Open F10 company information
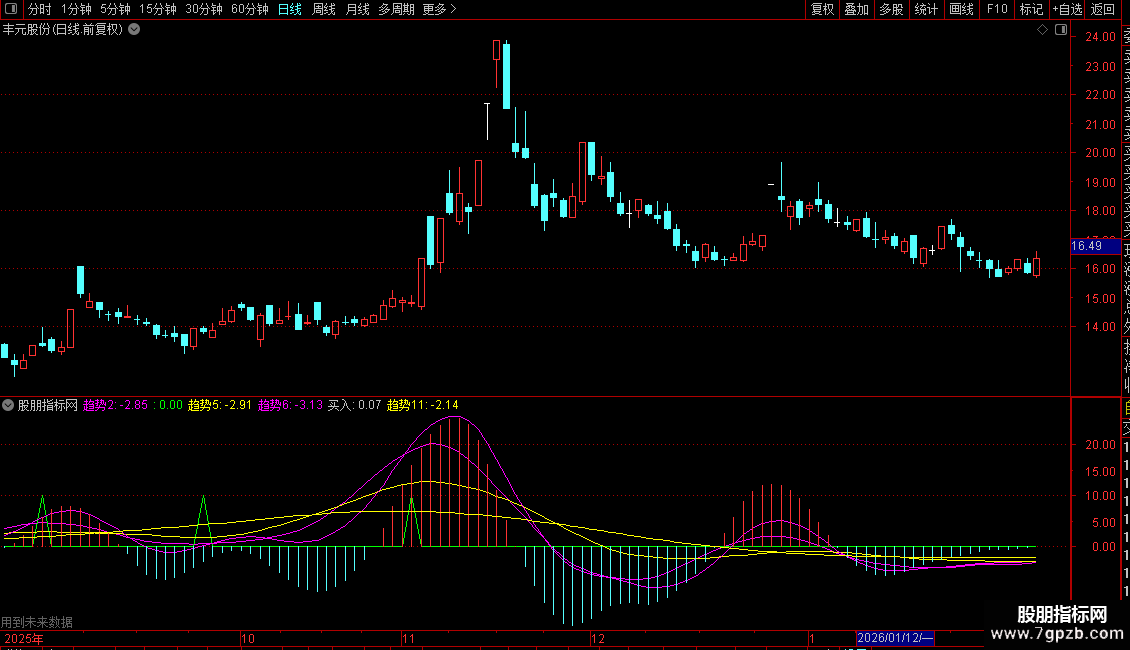 [996, 10]
